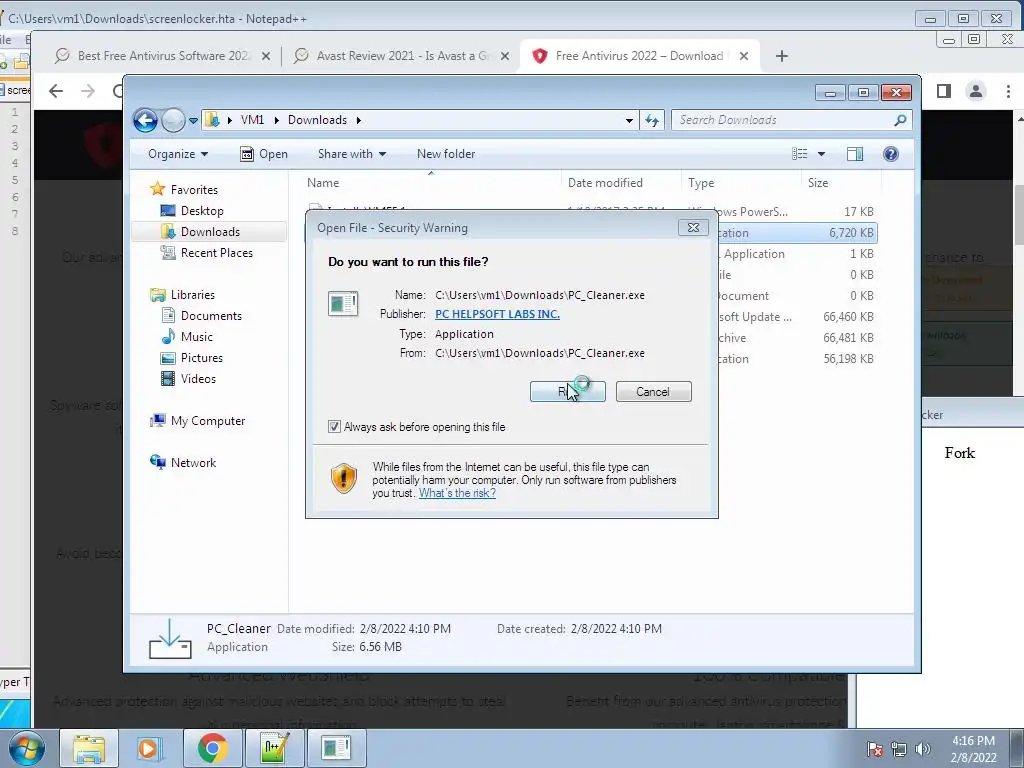Open the Chrome profile avatar
The width and height of the screenshot is (1024, 768).
click(976, 91)
